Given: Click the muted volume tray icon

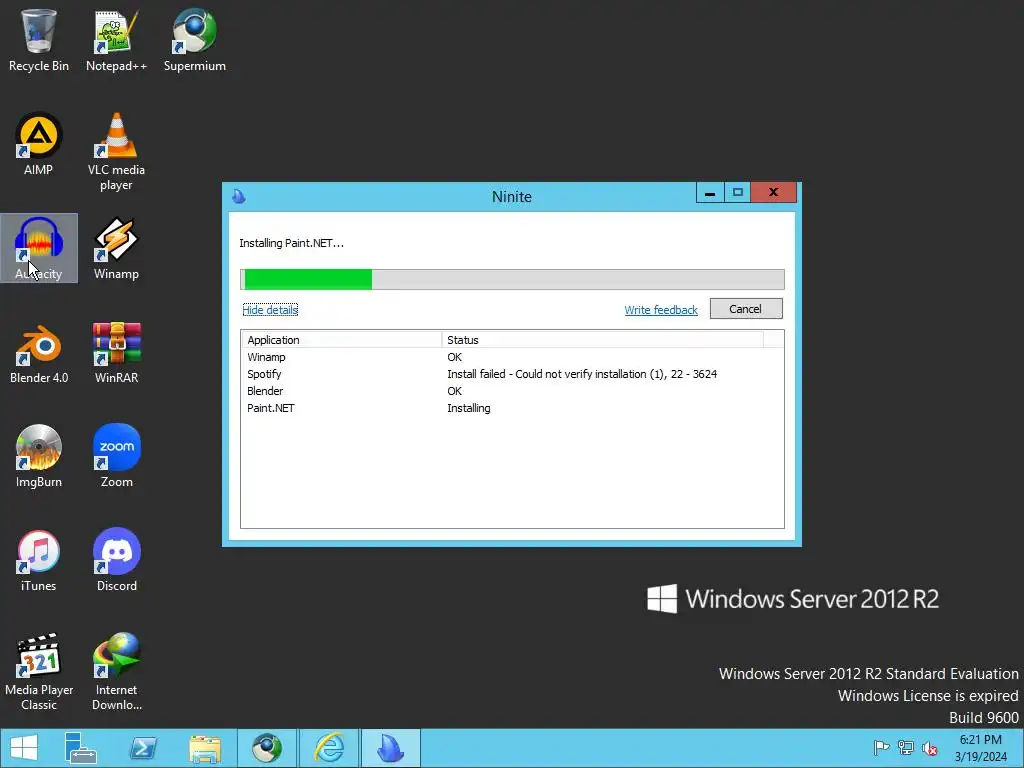Looking at the screenshot, I should 929,748.
